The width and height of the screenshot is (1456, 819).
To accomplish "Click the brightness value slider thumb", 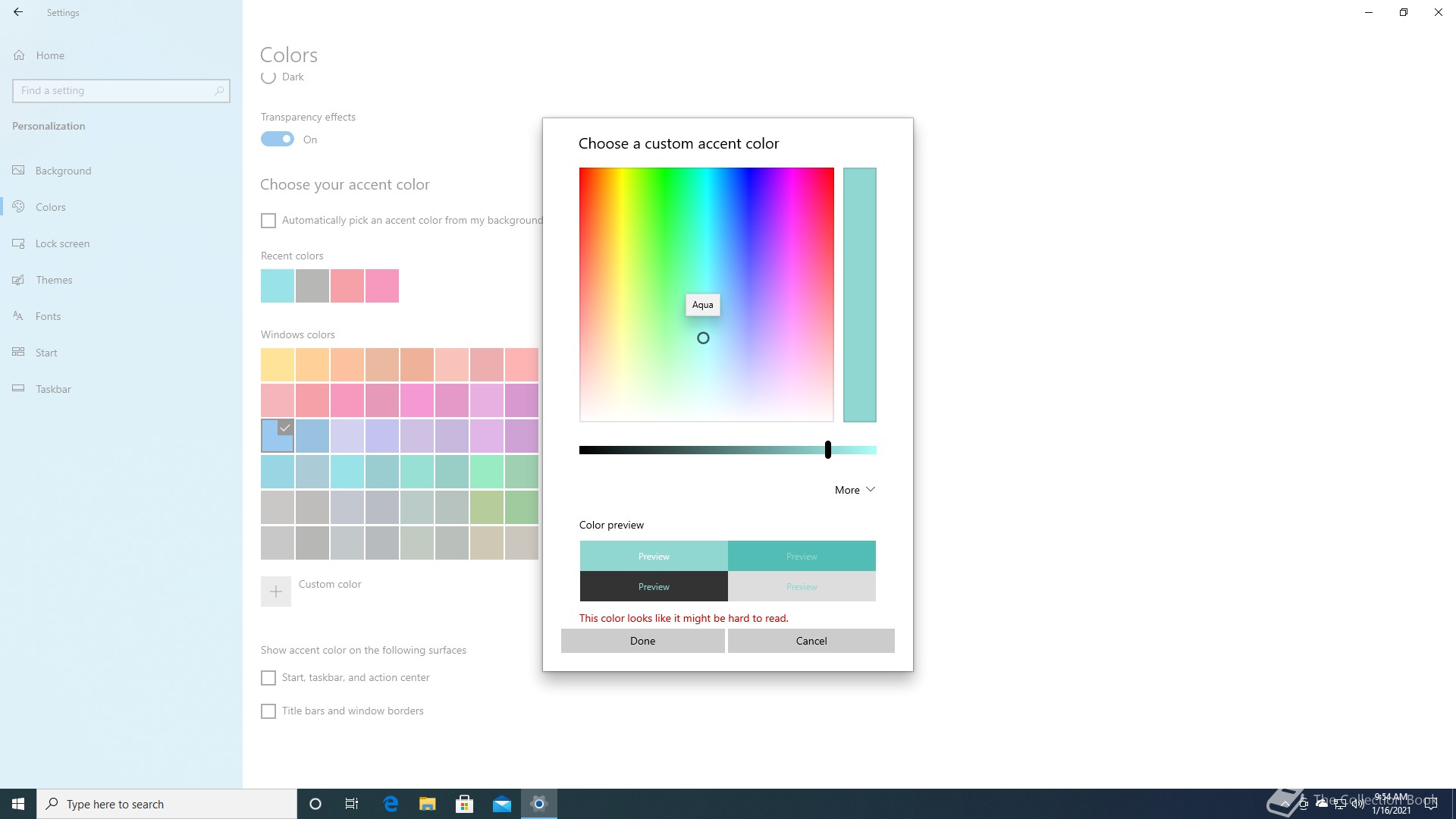I will coord(828,450).
